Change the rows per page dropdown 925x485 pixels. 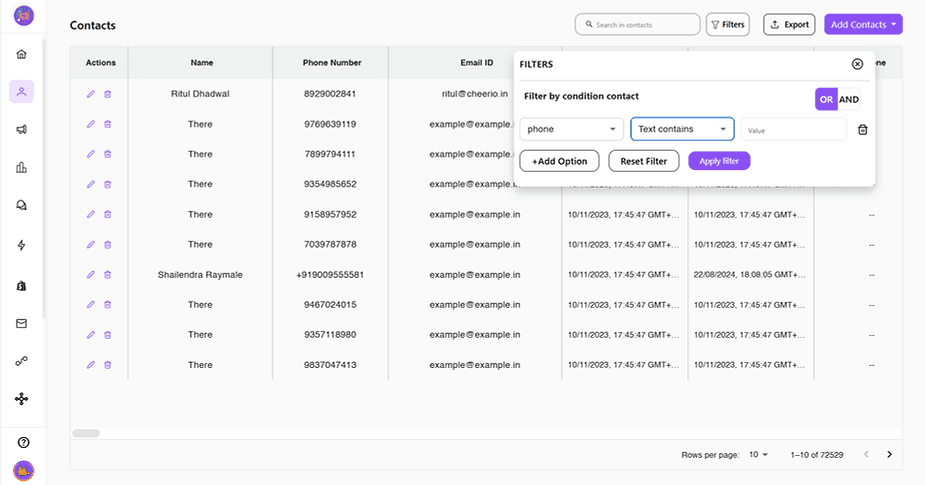coord(759,454)
